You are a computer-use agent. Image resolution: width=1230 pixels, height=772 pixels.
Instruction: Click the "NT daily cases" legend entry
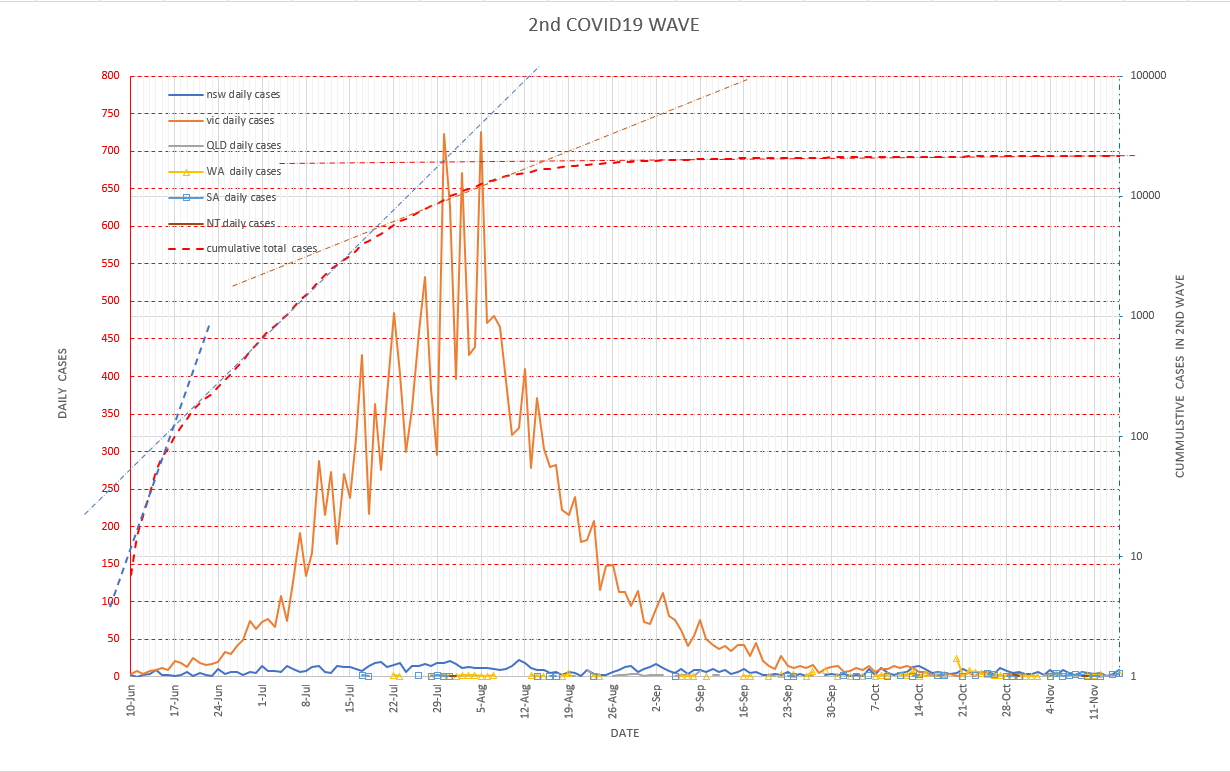222,223
